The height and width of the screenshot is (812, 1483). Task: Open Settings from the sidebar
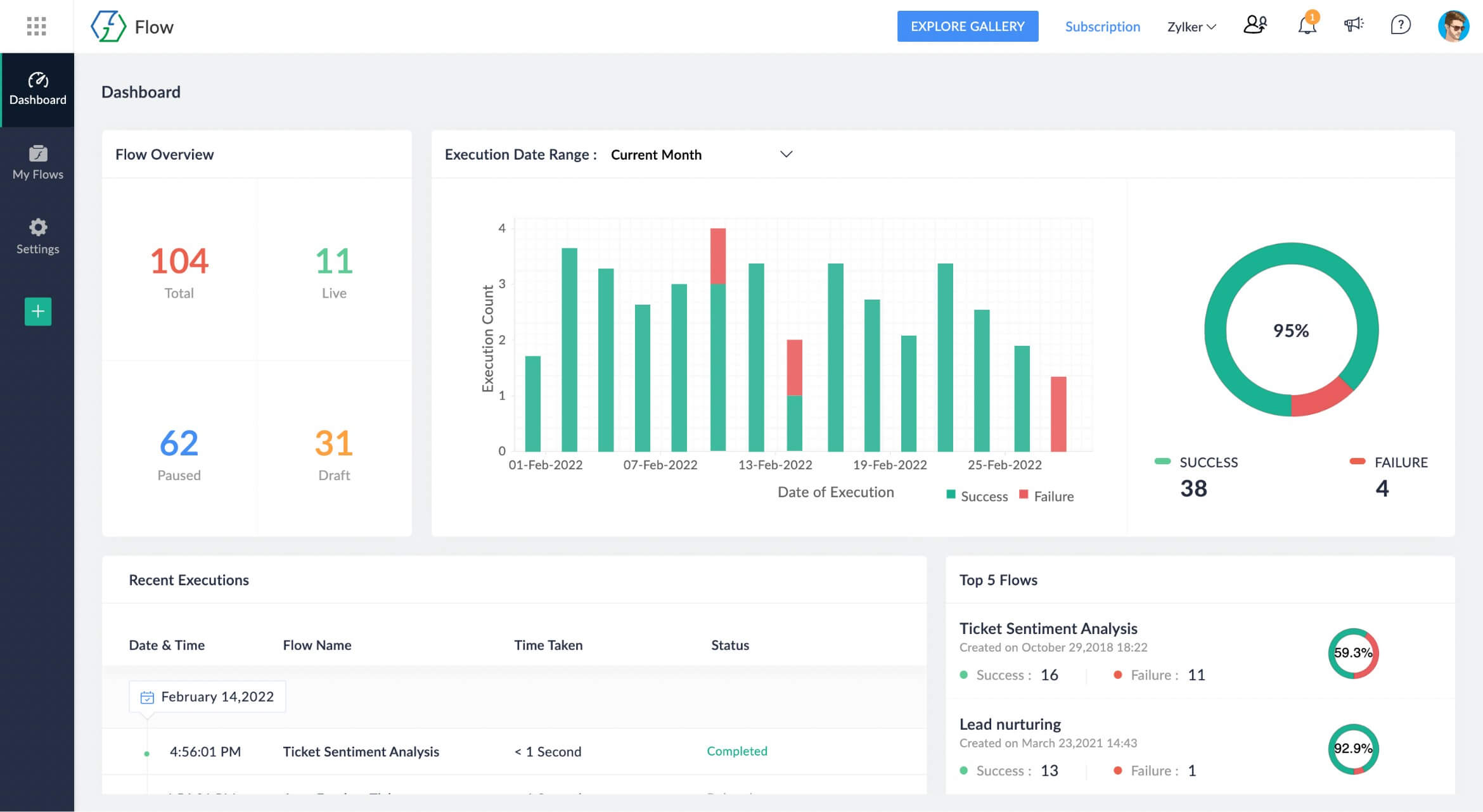tap(37, 236)
